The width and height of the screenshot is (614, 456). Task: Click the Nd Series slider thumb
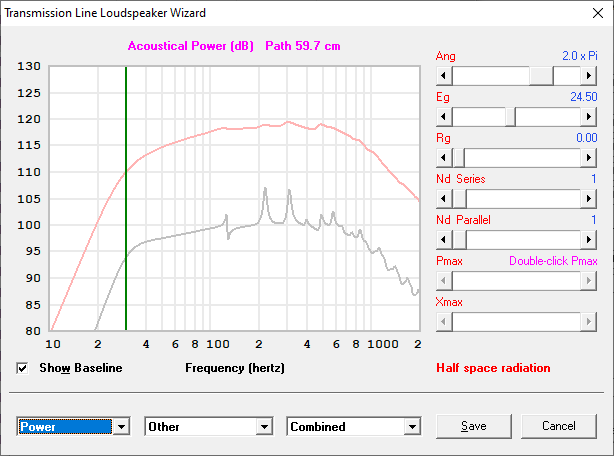coord(459,199)
